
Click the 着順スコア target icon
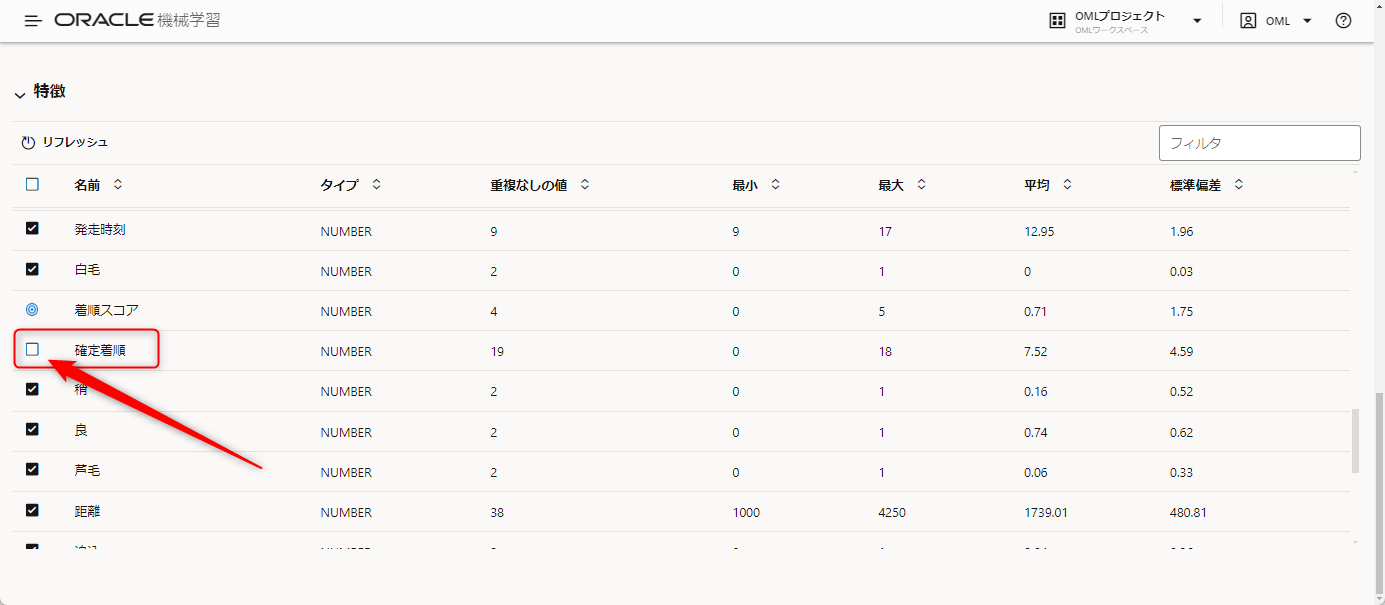32,309
